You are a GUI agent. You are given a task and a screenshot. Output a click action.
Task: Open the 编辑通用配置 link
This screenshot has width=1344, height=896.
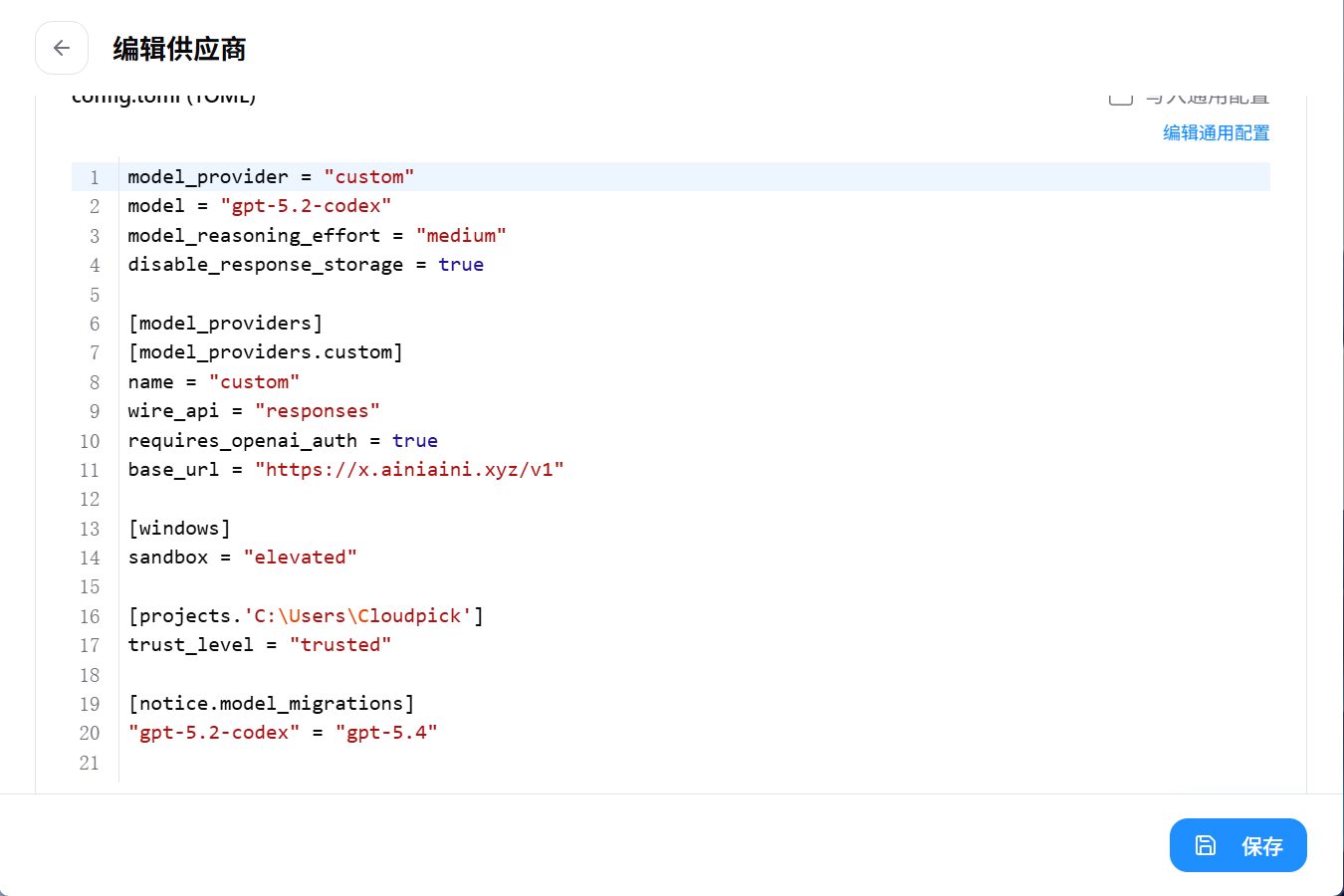(1216, 133)
